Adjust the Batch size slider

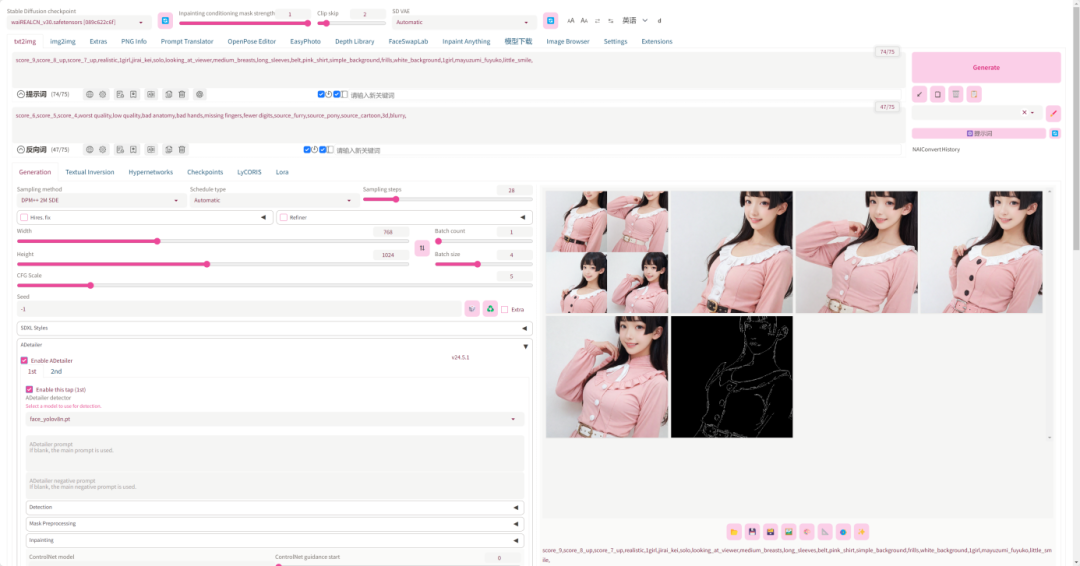click(484, 264)
